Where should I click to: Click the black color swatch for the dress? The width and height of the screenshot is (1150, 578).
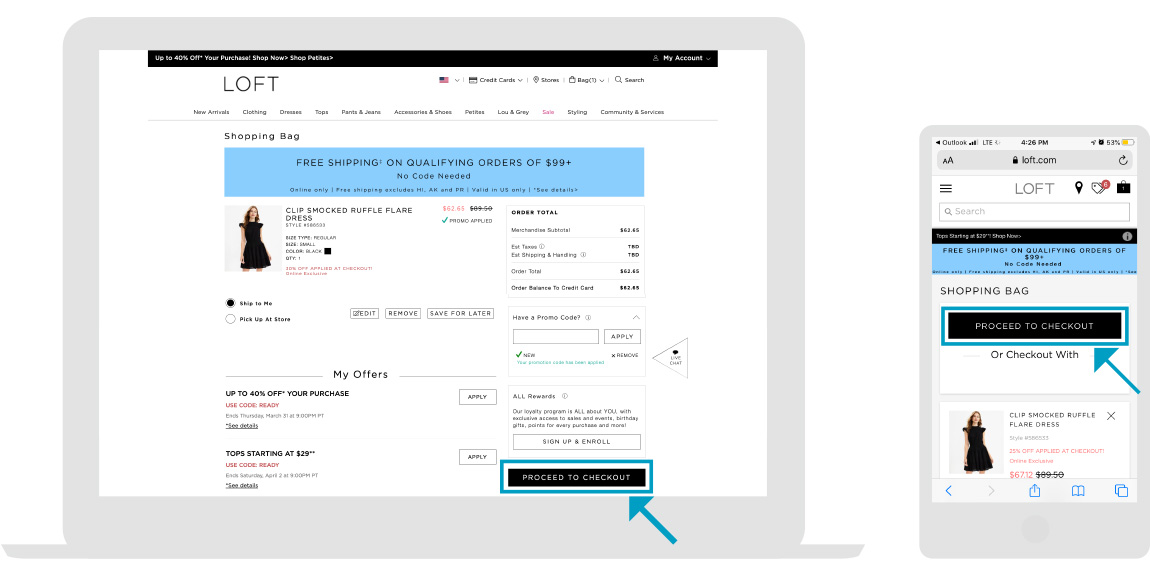[328, 251]
